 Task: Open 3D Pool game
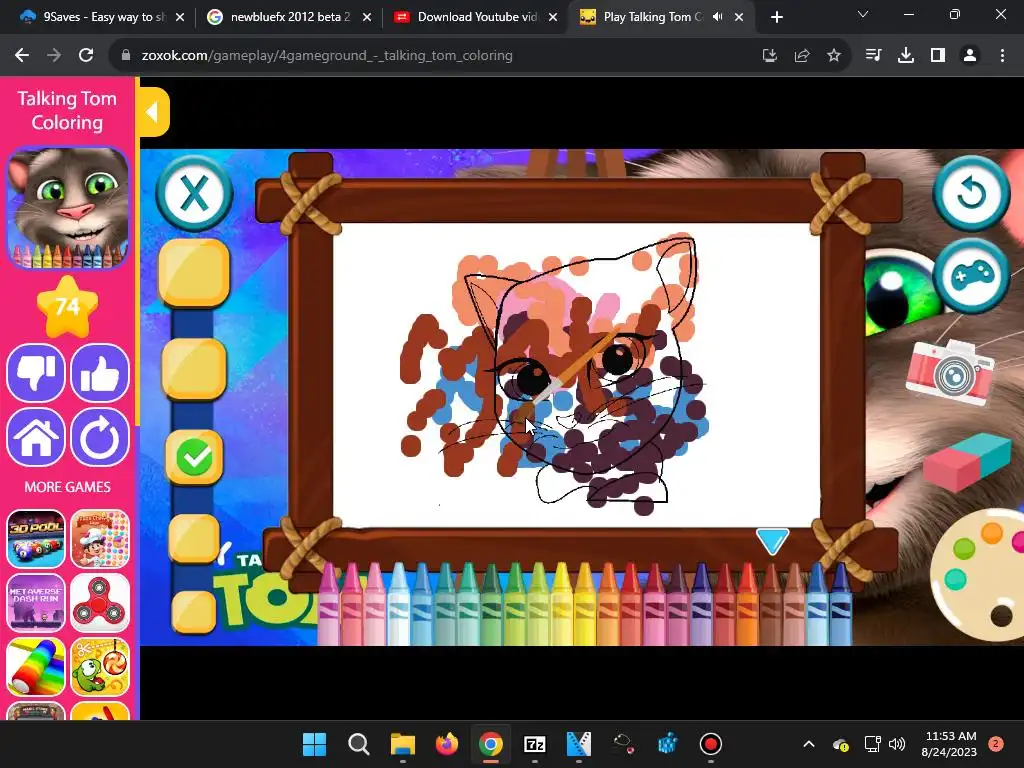36,539
